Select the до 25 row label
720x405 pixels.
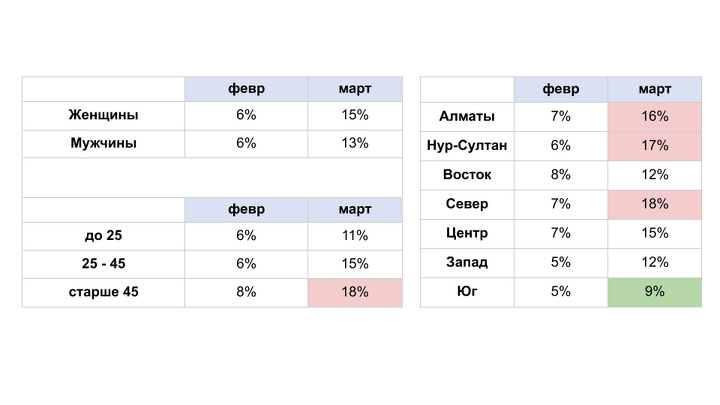tap(103, 236)
